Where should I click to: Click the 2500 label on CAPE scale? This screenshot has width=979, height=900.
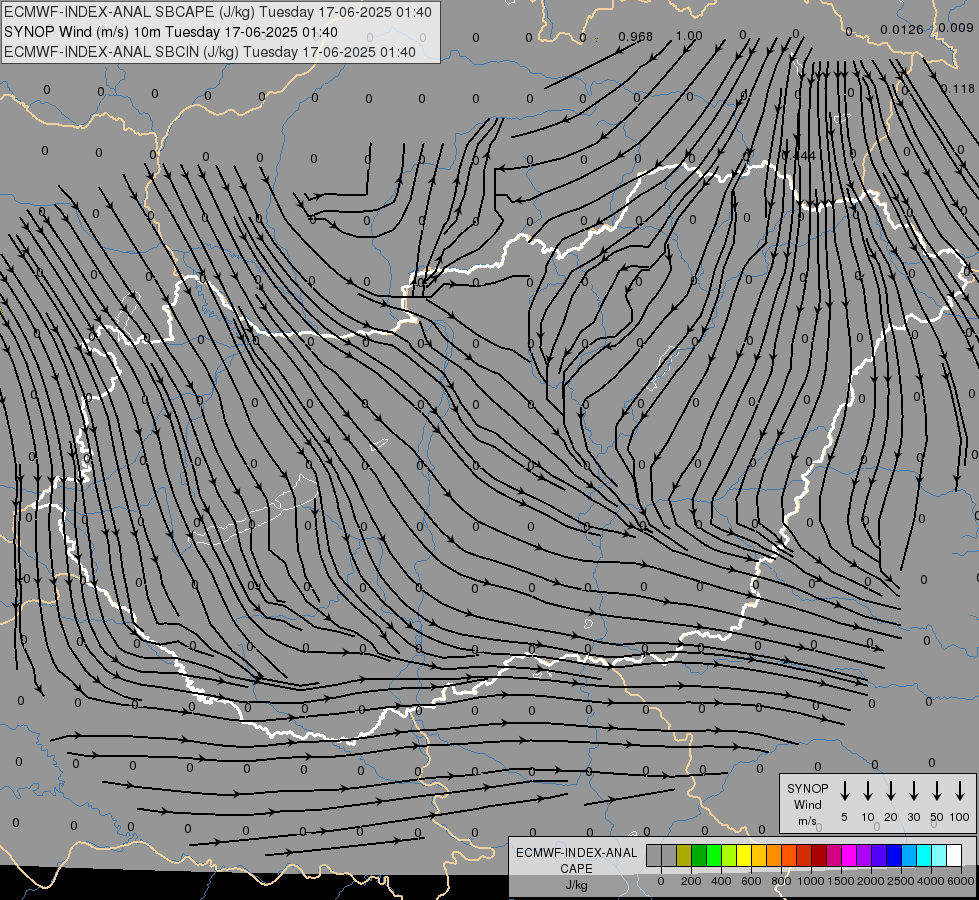901,881
